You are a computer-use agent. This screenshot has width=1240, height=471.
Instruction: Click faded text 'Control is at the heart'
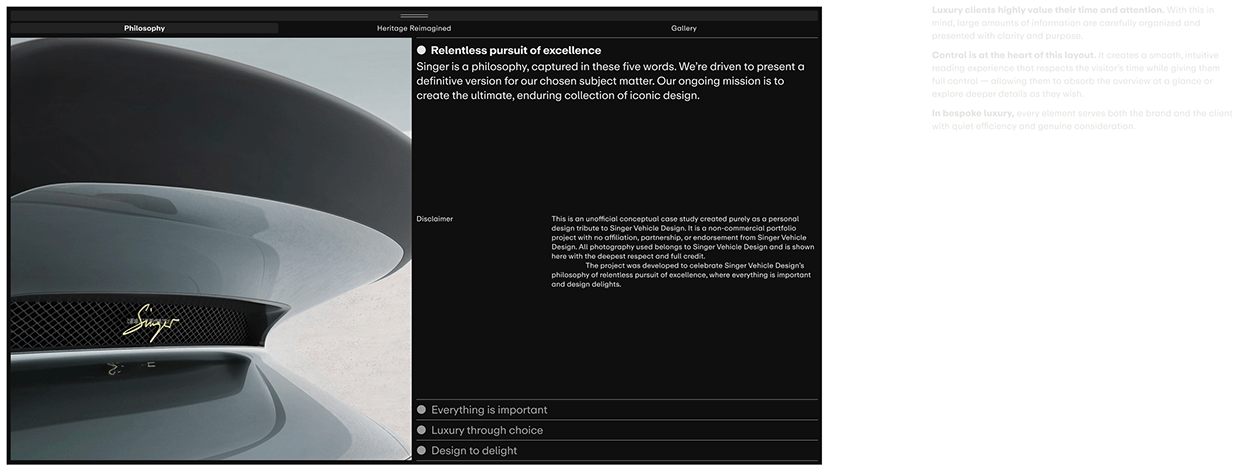click(x=1076, y=75)
